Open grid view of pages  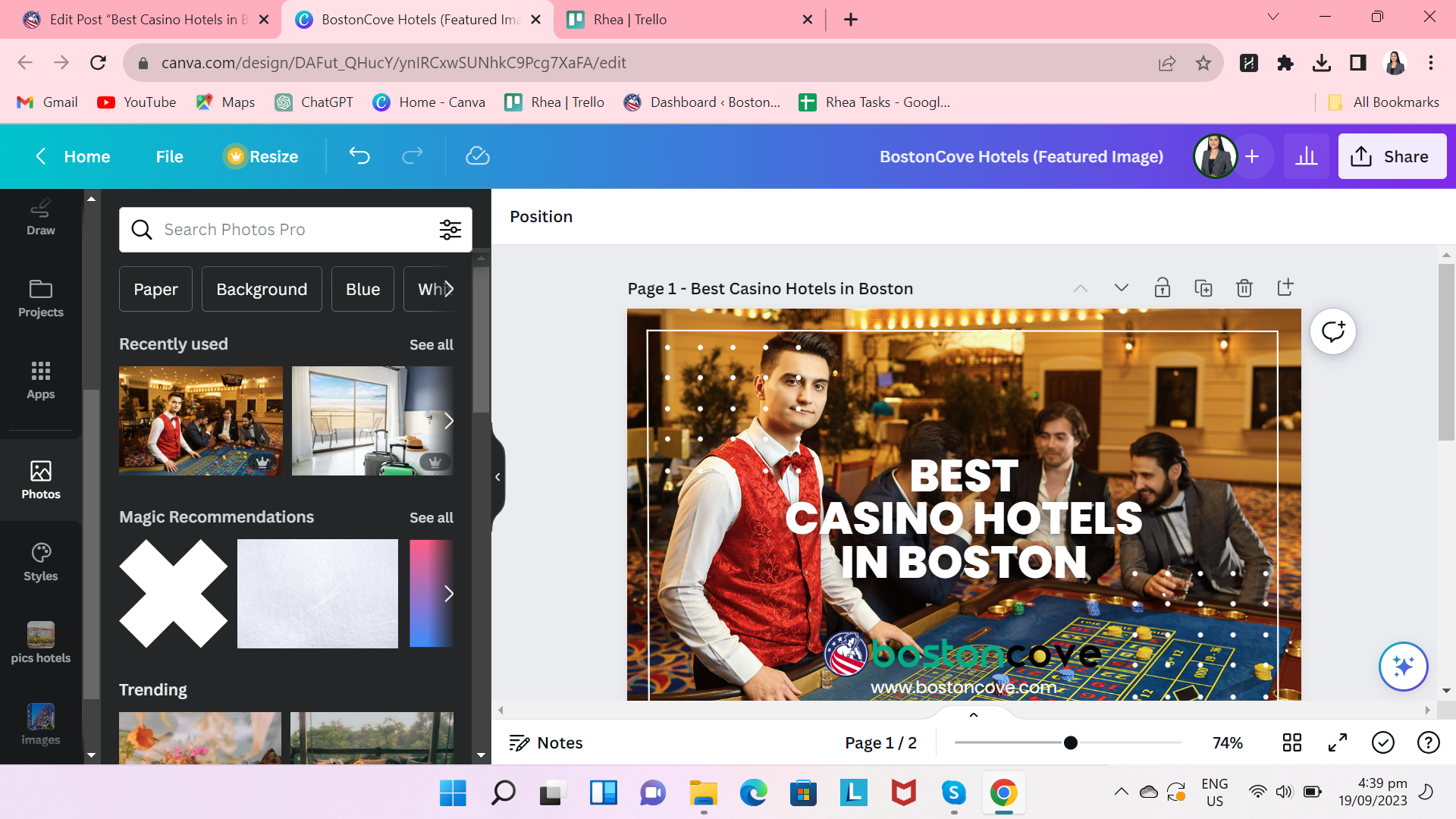click(x=1291, y=742)
